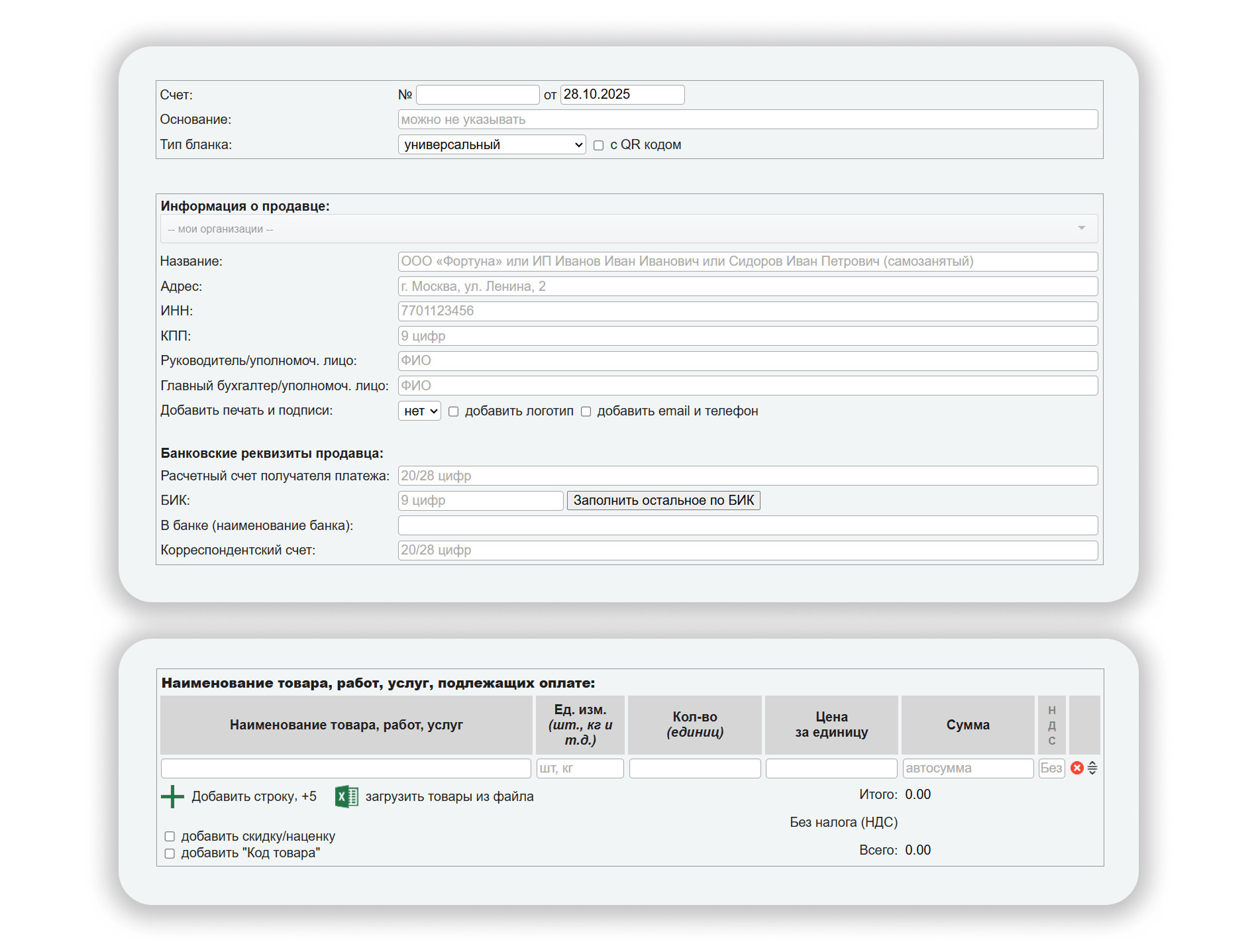Image resolution: width=1258 pixels, height=952 pixels.
Task: Toggle the add product code checkbox
Action: click(x=170, y=853)
